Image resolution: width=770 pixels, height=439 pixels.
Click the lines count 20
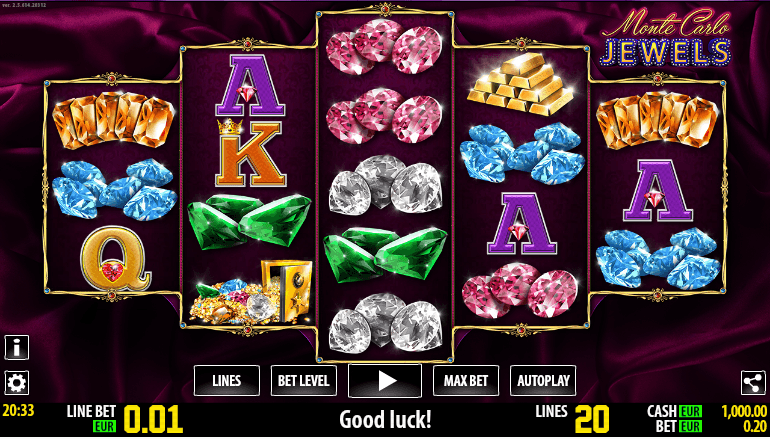click(592, 420)
